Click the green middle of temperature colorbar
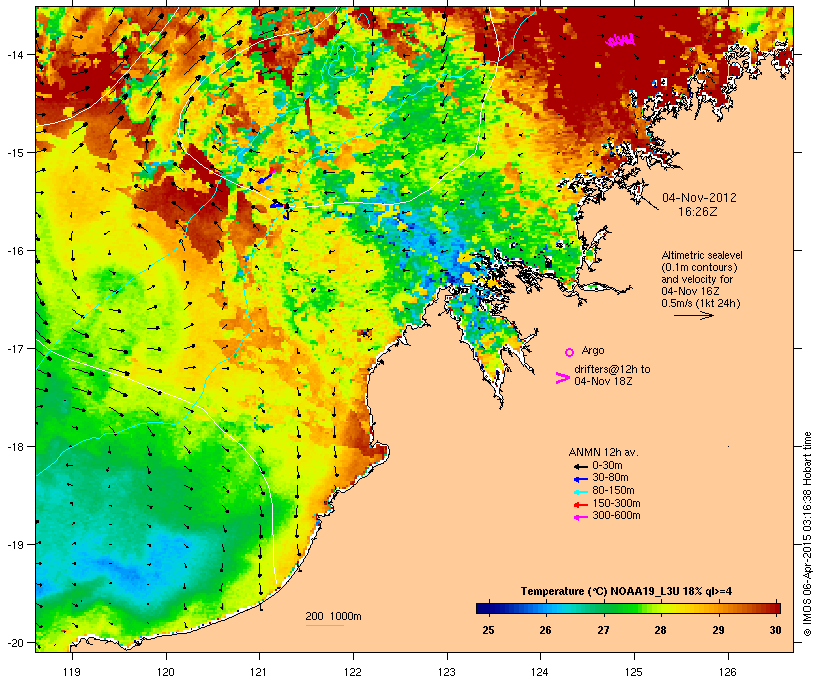 pyautogui.click(x=628, y=608)
